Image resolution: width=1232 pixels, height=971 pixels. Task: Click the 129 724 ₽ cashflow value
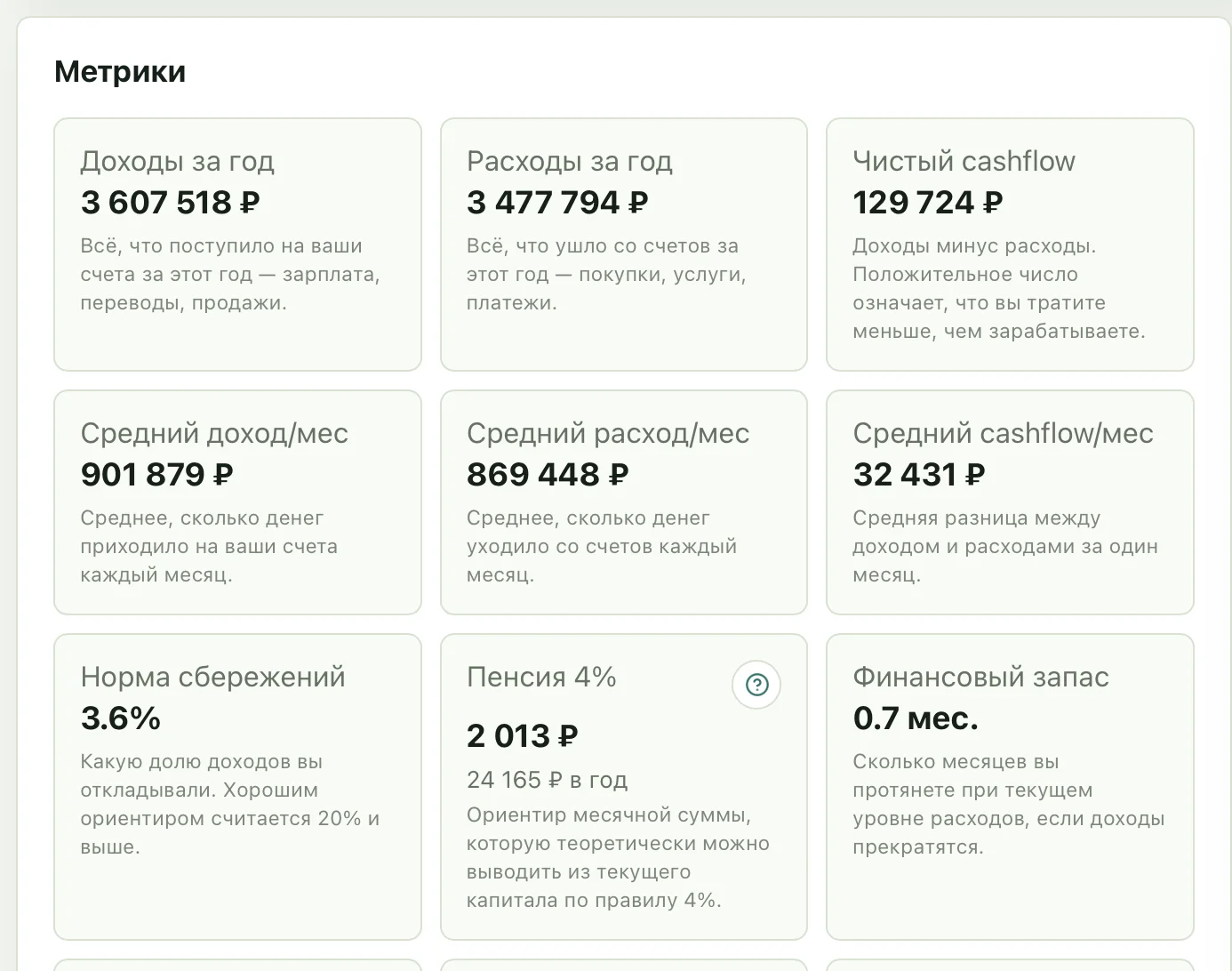coord(927,203)
